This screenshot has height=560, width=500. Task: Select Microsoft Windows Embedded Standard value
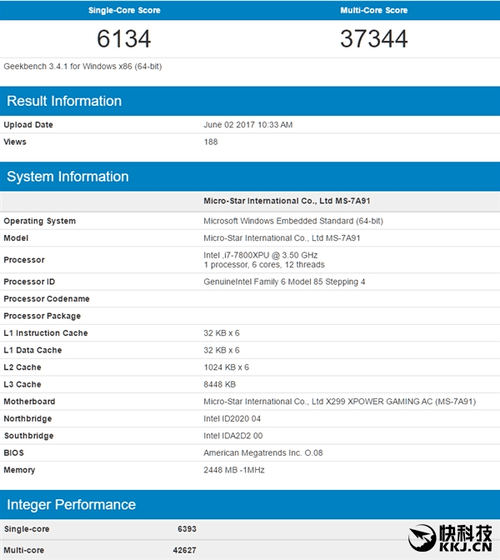tap(293, 221)
